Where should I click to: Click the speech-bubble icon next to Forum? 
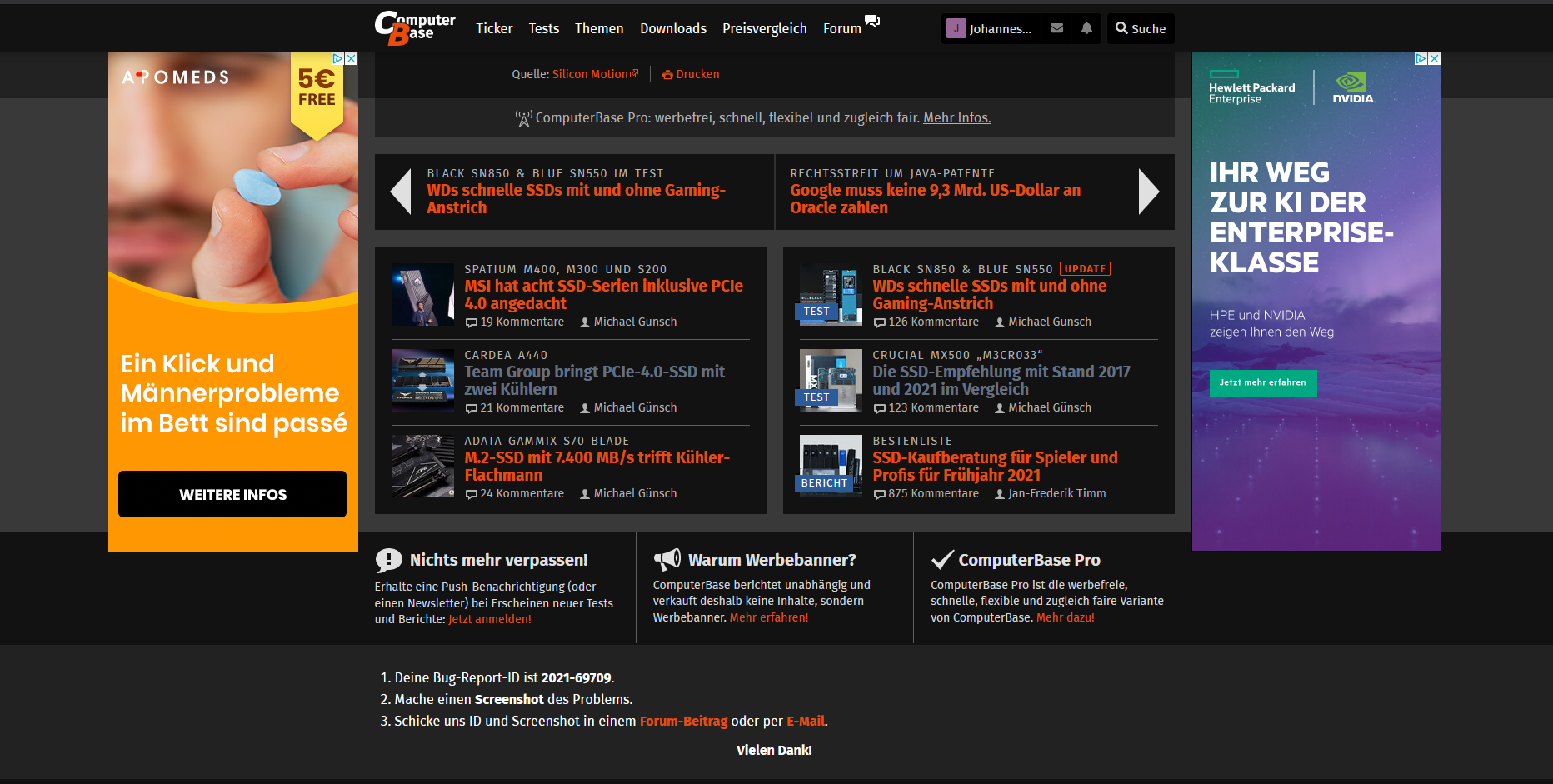pos(872,22)
